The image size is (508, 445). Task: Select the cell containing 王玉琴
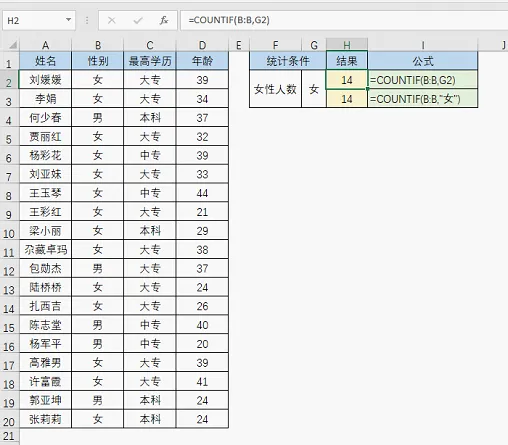[46, 193]
